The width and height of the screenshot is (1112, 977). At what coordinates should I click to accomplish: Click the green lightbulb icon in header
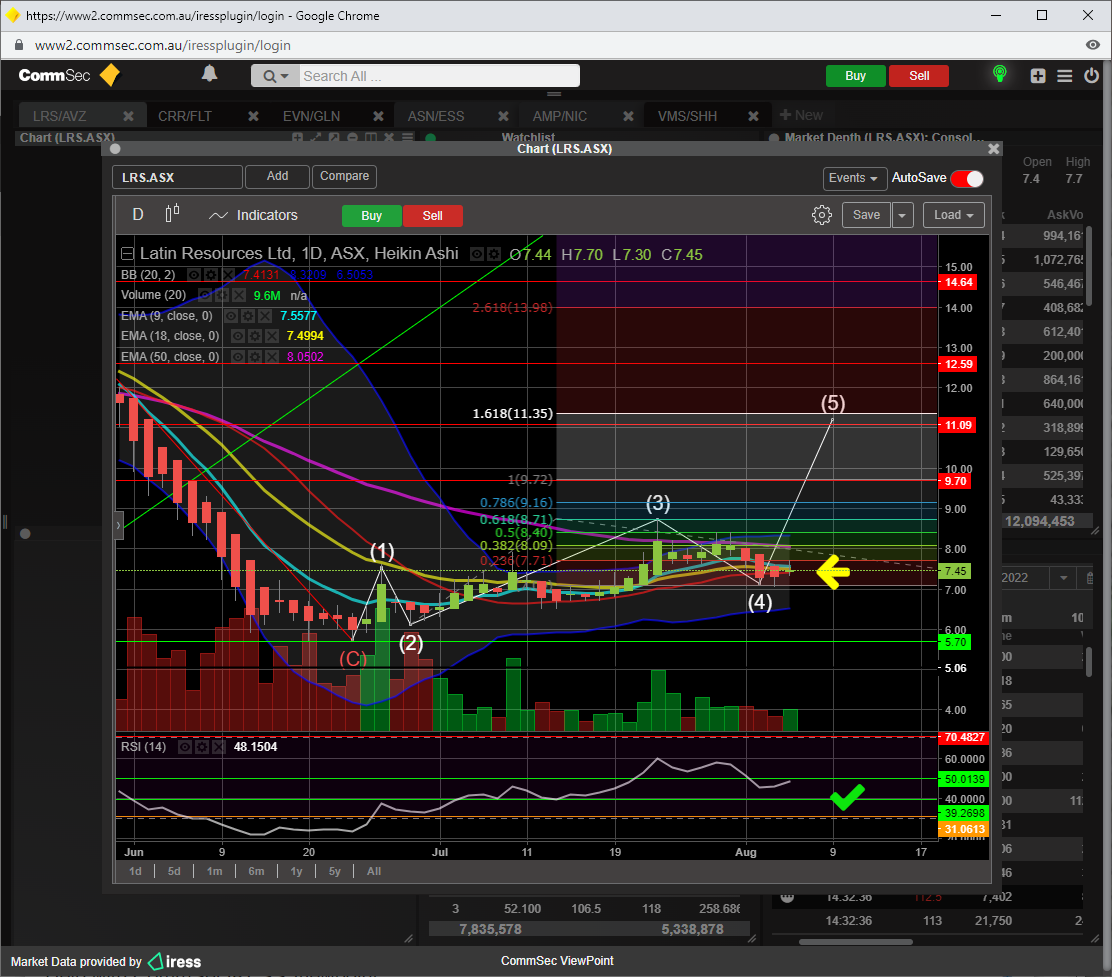coord(999,74)
